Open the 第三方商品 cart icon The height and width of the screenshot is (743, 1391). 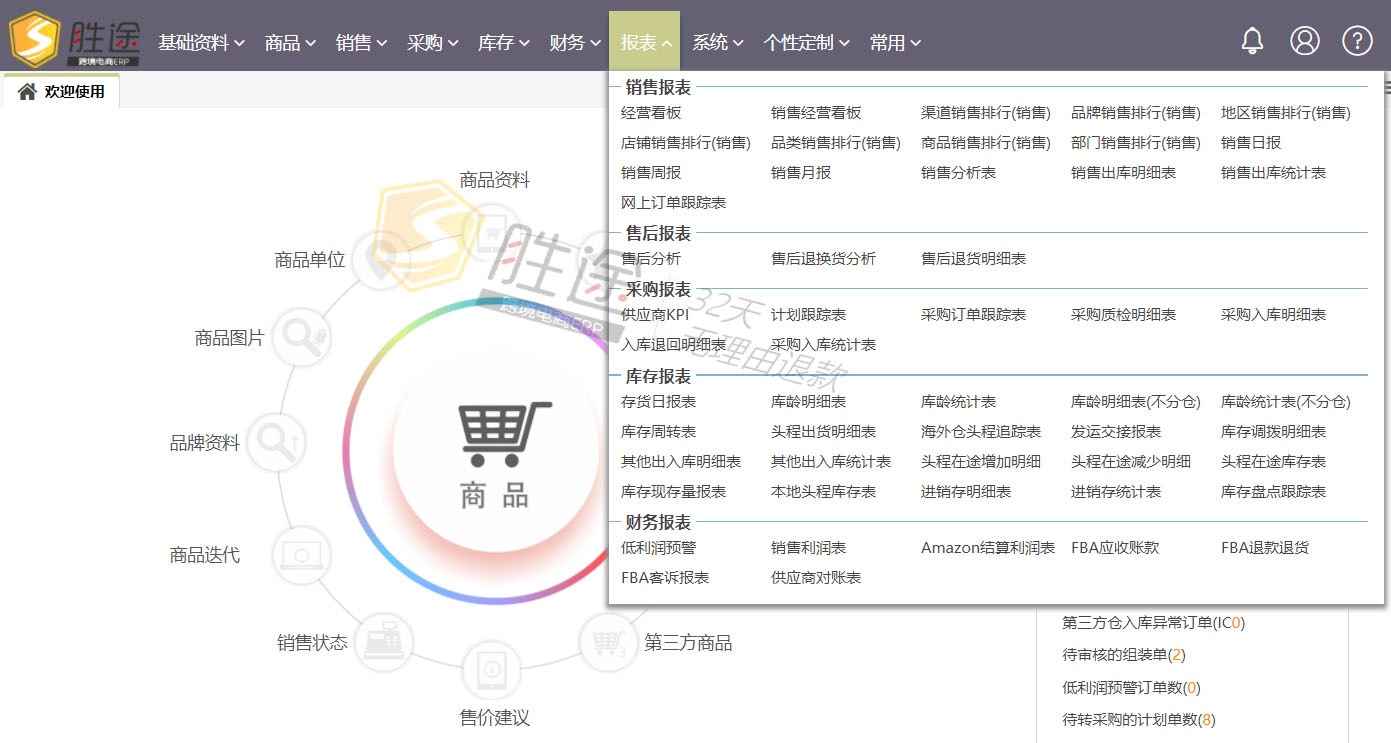608,642
